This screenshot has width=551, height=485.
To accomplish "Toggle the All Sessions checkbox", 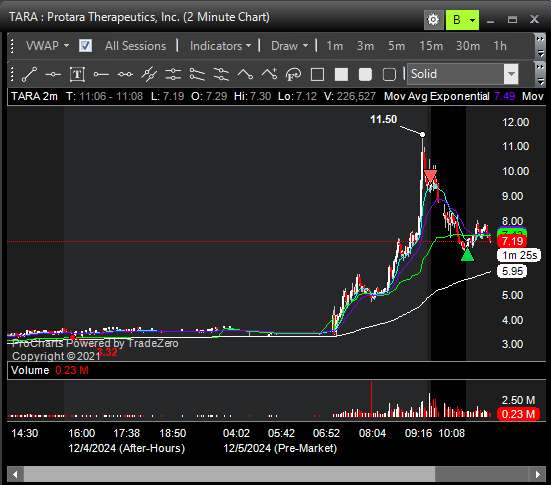I will pos(85,46).
